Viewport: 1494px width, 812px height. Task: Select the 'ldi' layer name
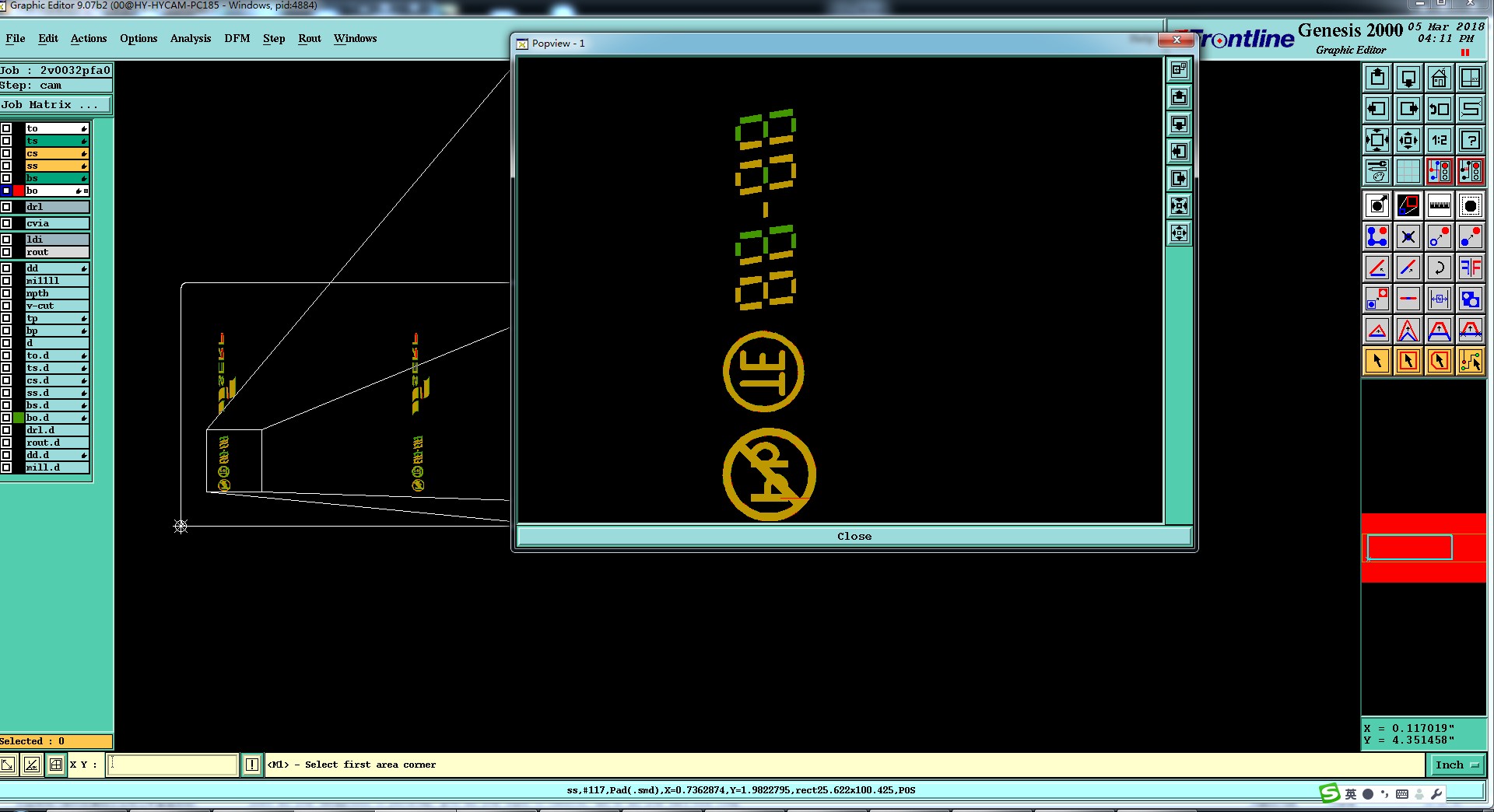click(x=57, y=240)
